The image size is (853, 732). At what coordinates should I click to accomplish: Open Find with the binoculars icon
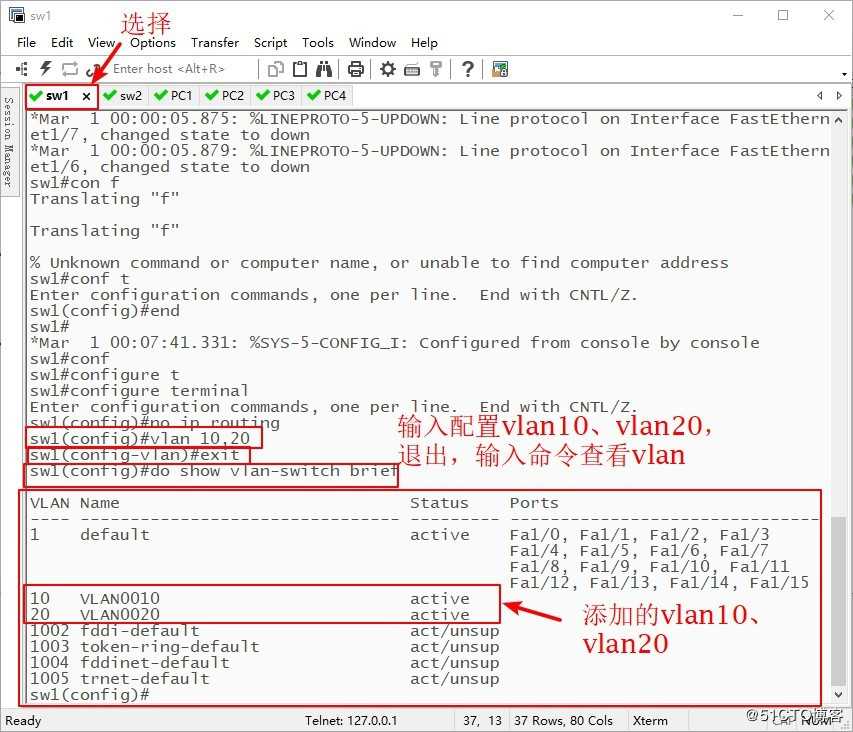(x=324, y=69)
